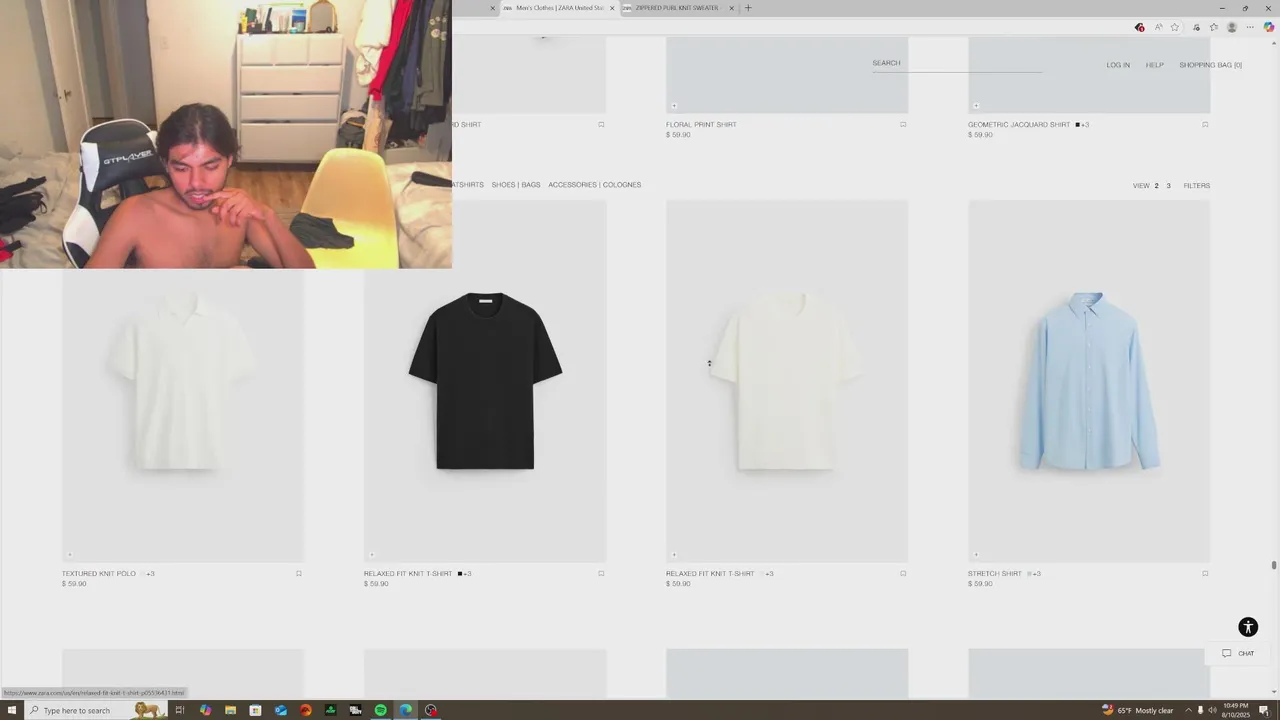This screenshot has width=1280, height=720.
Task: Bookmark the black Relaxed Fit Knit T-Shirt
Action: click(x=601, y=574)
